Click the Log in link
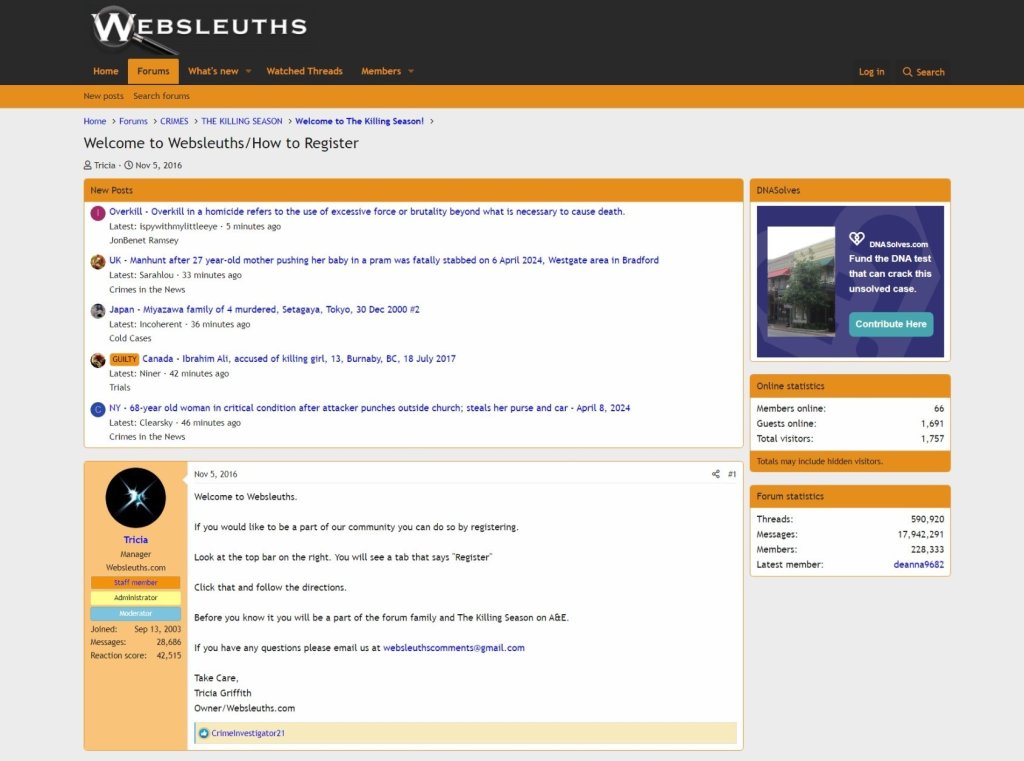1024x761 pixels. click(x=871, y=72)
